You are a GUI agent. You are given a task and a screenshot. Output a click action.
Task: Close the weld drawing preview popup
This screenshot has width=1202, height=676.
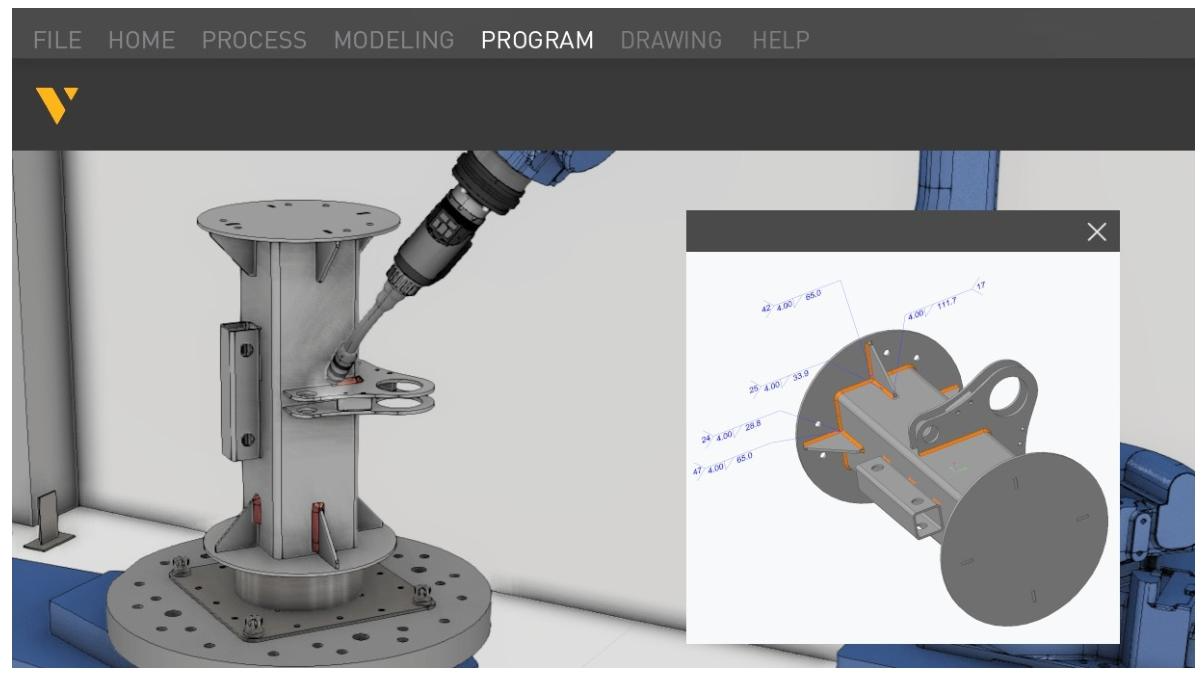click(1097, 232)
